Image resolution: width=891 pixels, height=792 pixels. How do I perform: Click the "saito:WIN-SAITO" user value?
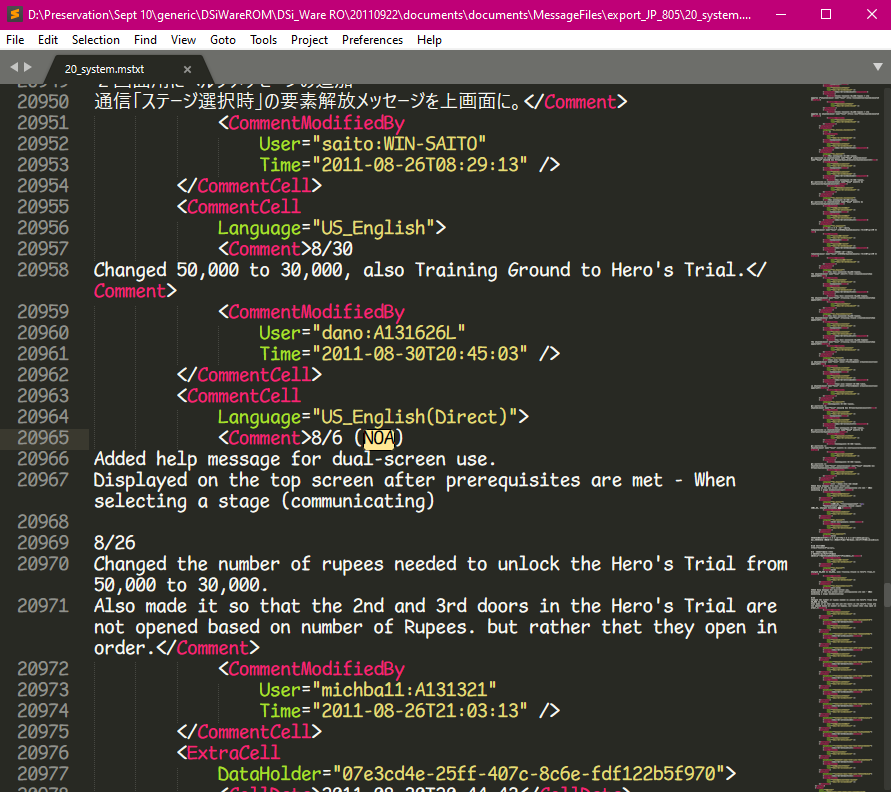(399, 144)
